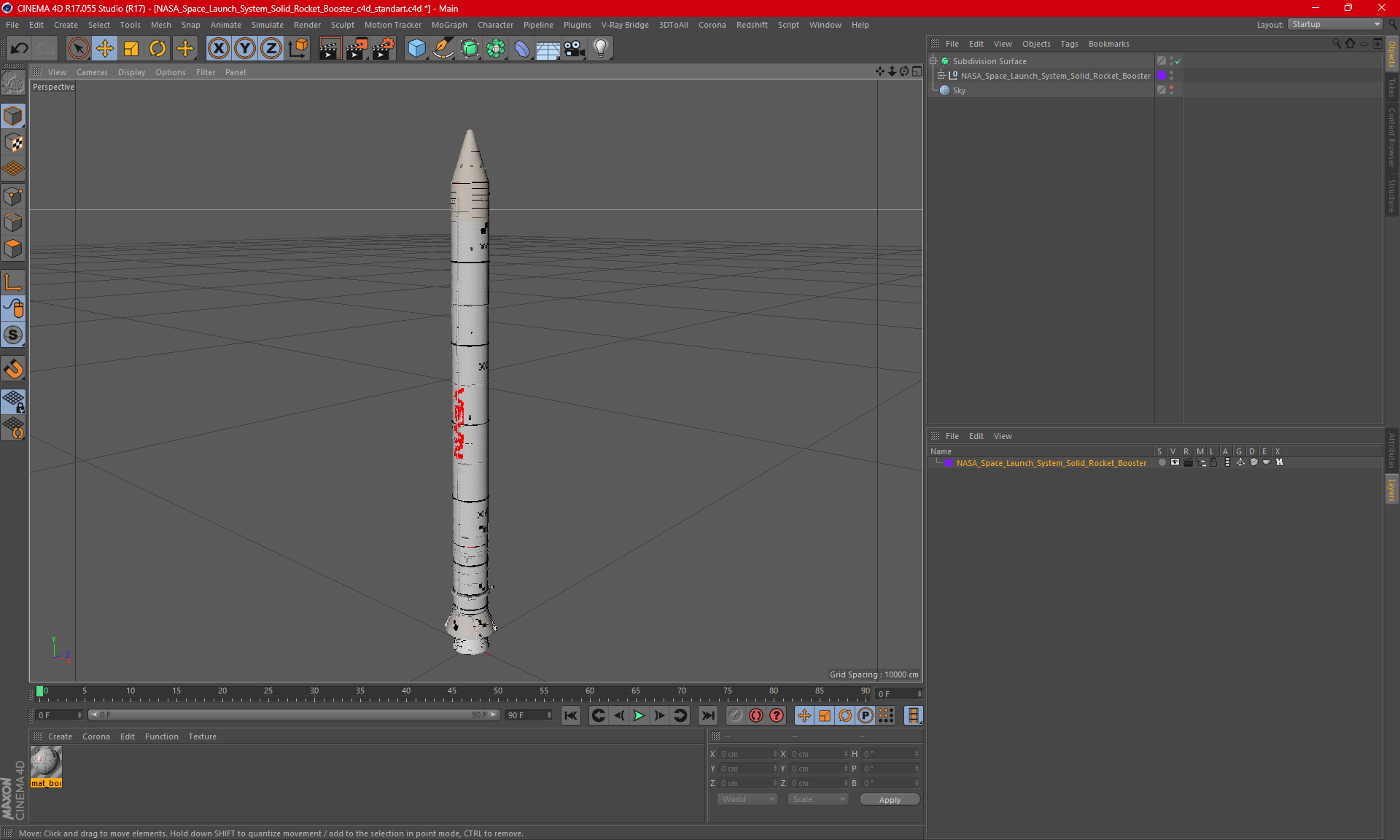Add a Light object
Viewport: 1400px width, 840px height.
601,48
